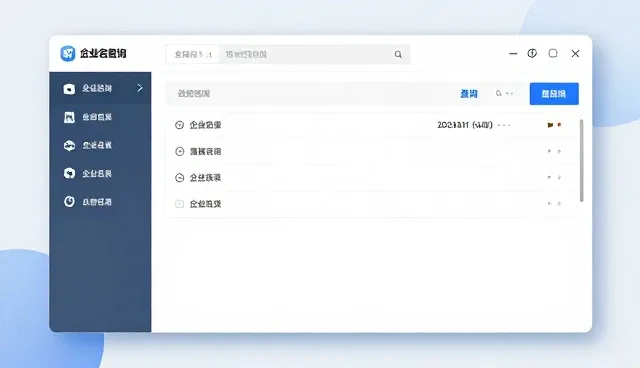The image size is (640, 368).
Task: Maximize the application window
Action: pyautogui.click(x=553, y=53)
